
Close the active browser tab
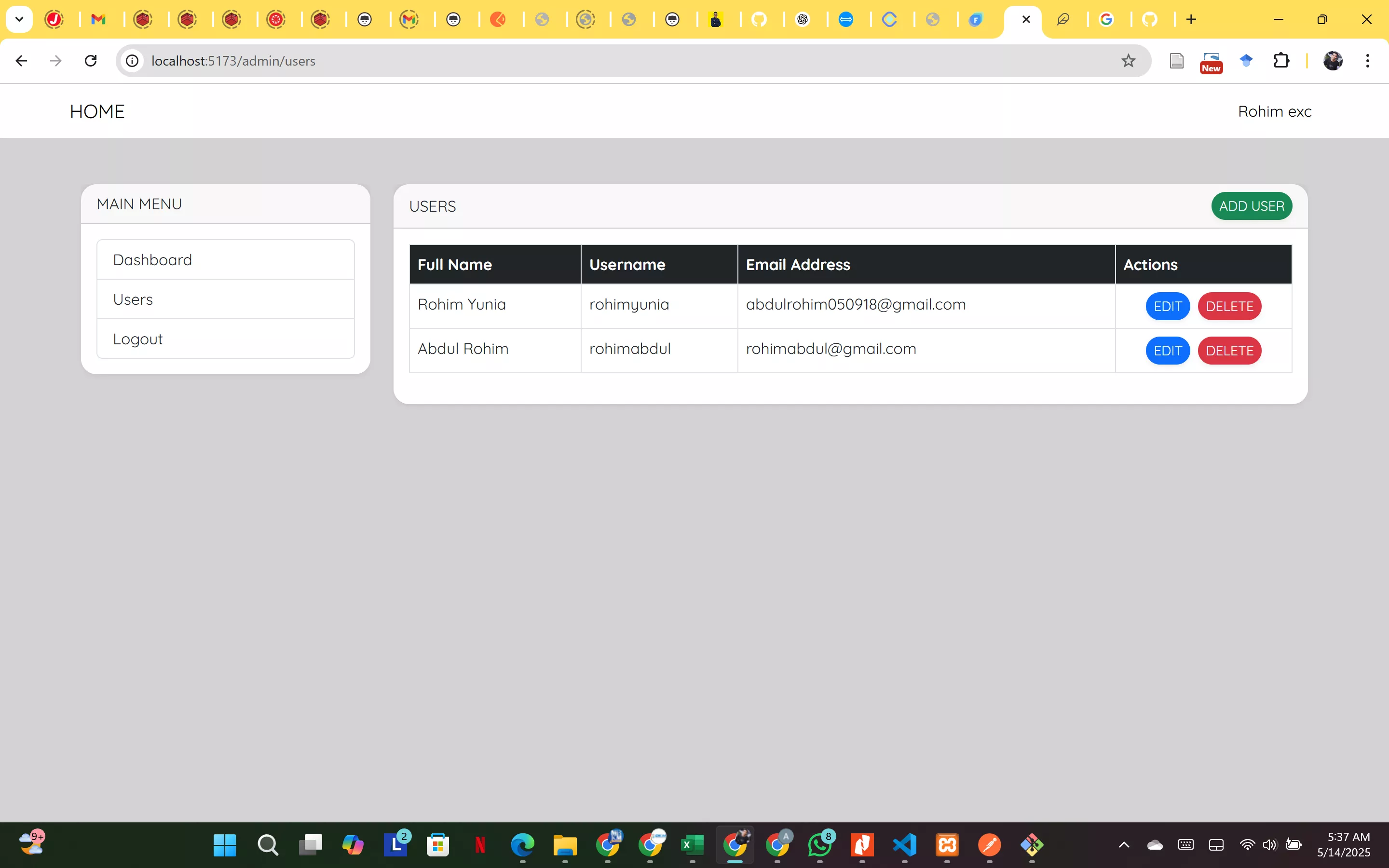click(x=1026, y=19)
